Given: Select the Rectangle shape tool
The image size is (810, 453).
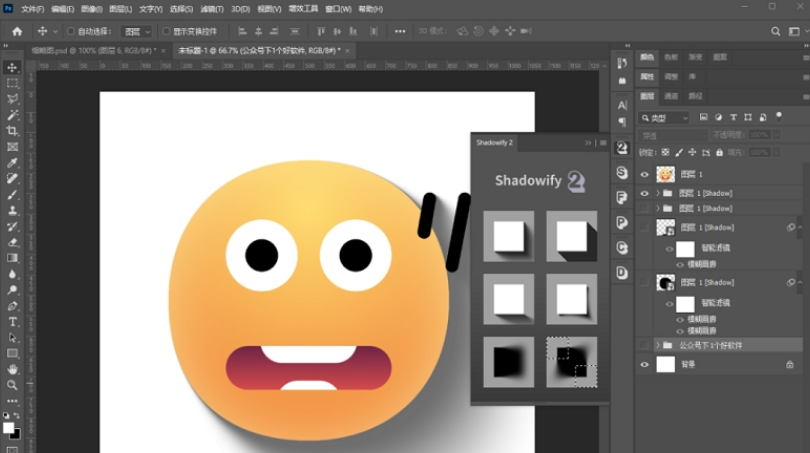Looking at the screenshot, I should 12,354.
